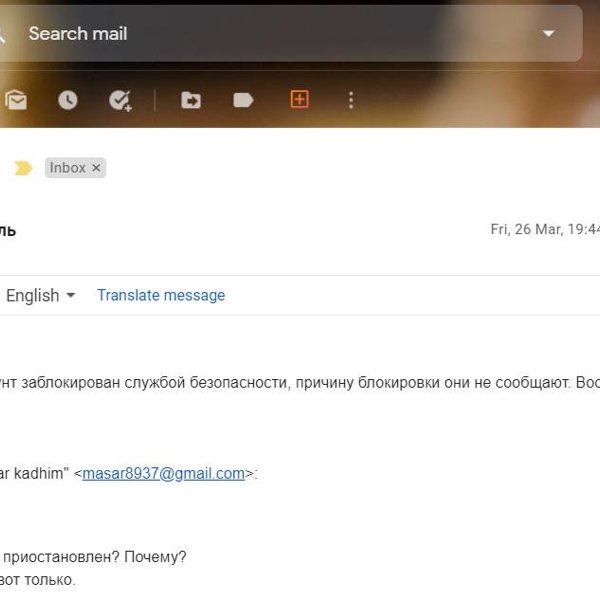Toggle the yellow importance marker
The height and width of the screenshot is (600, 600).
pyautogui.click(x=23, y=168)
